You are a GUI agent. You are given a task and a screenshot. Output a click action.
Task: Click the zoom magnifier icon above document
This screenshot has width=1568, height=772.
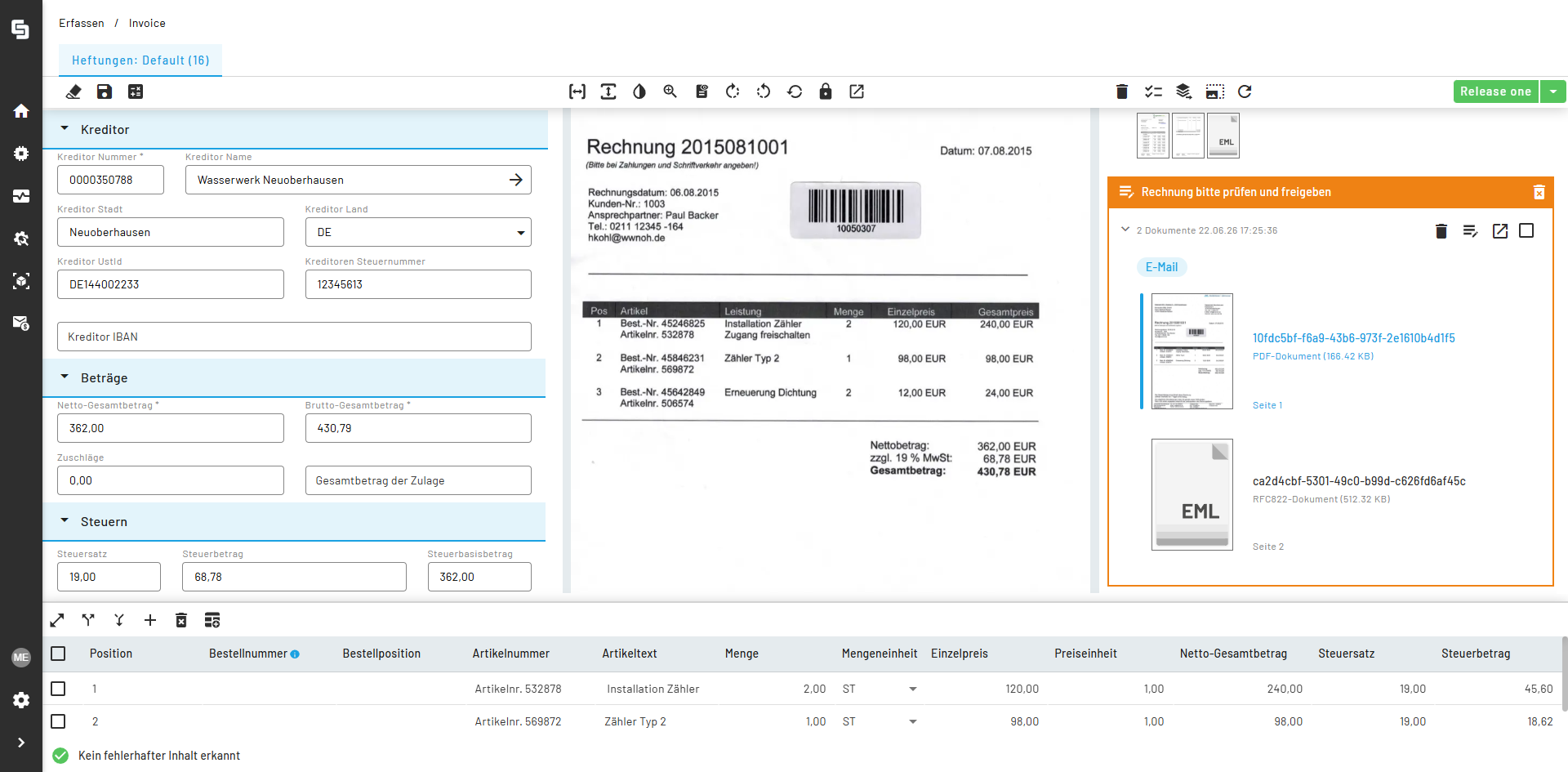pyautogui.click(x=670, y=91)
